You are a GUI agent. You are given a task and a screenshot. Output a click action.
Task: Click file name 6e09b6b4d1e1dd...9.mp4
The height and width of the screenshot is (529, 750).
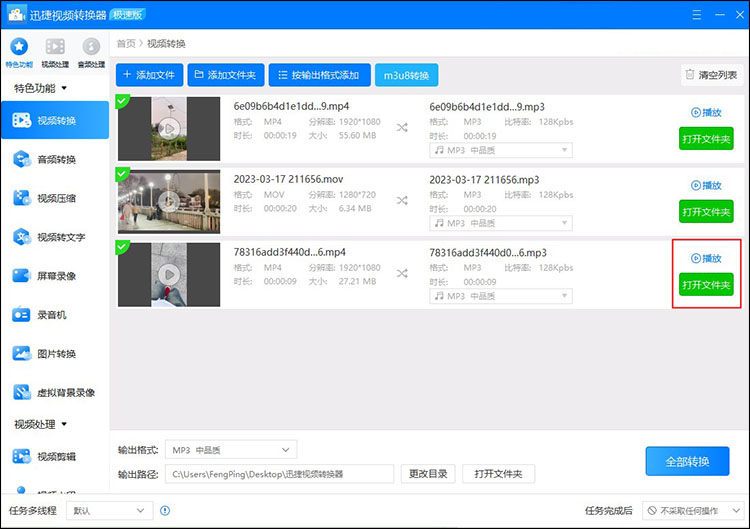point(291,106)
